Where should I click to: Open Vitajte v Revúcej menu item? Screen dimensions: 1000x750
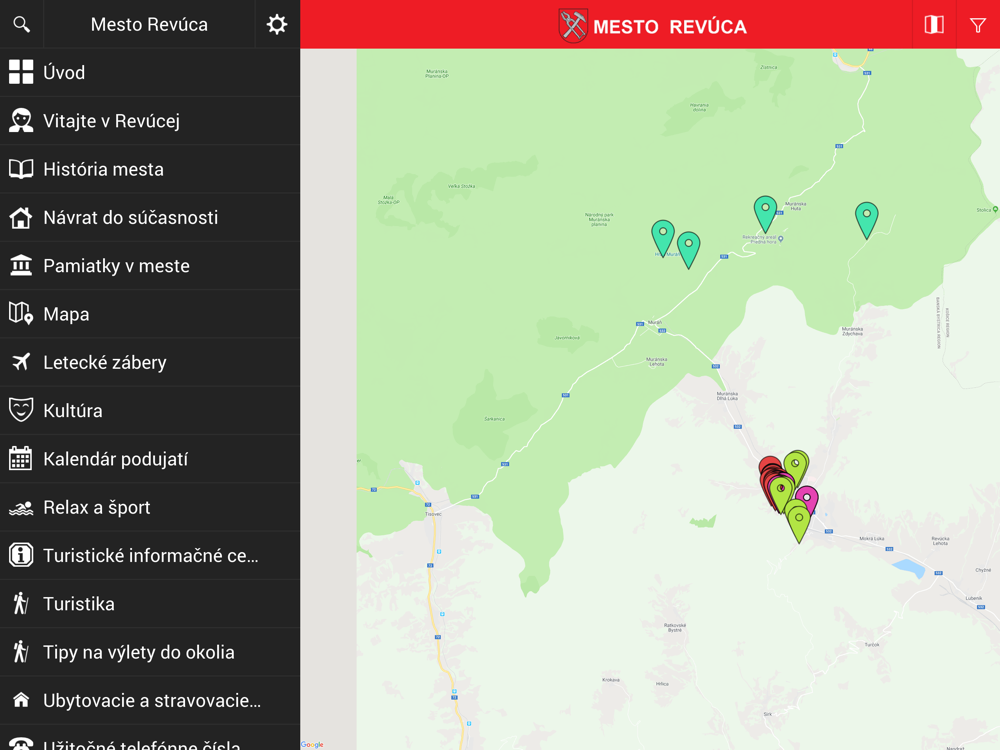click(150, 121)
